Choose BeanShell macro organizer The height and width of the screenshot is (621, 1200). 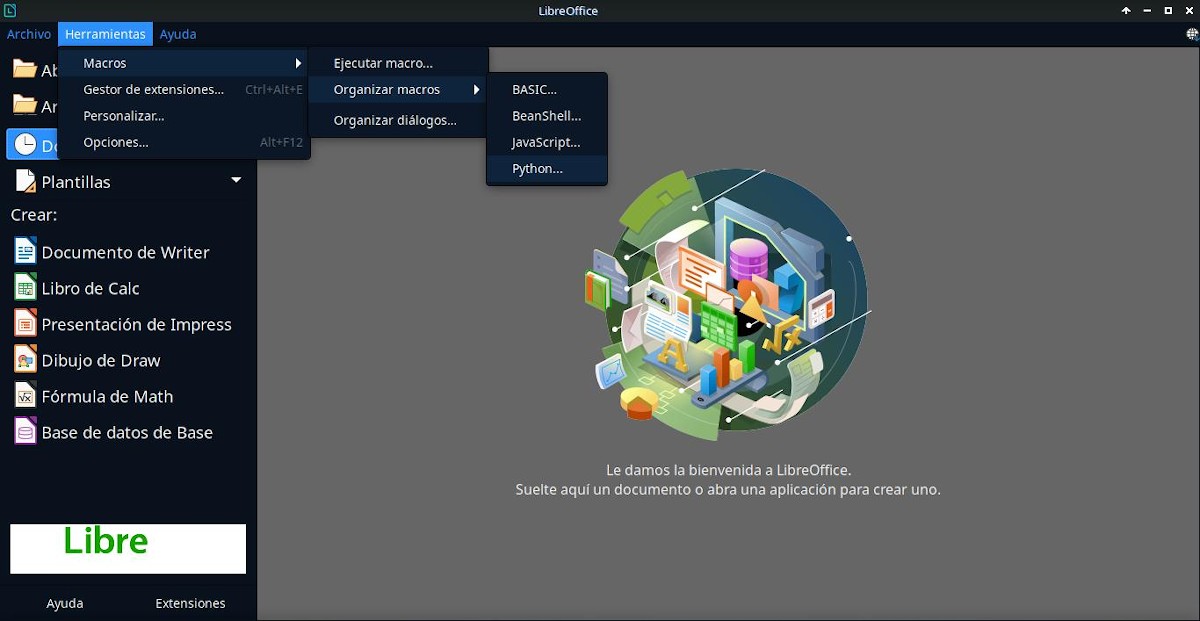pyautogui.click(x=546, y=116)
